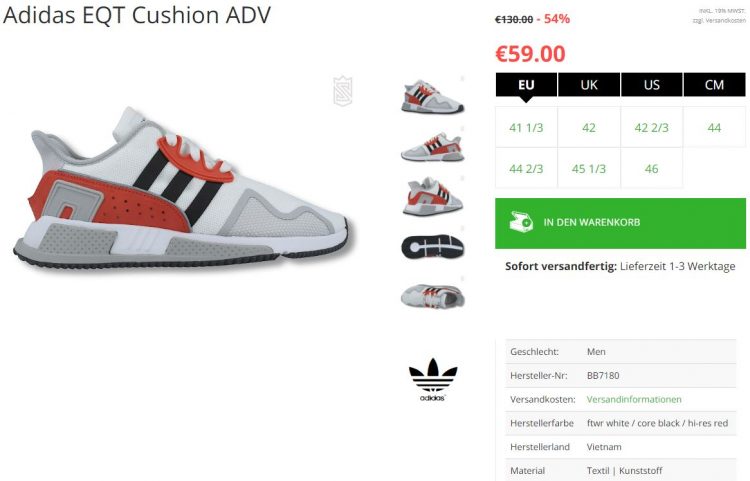Choose size 46
Screen dimensions: 750x481
pyautogui.click(x=651, y=168)
